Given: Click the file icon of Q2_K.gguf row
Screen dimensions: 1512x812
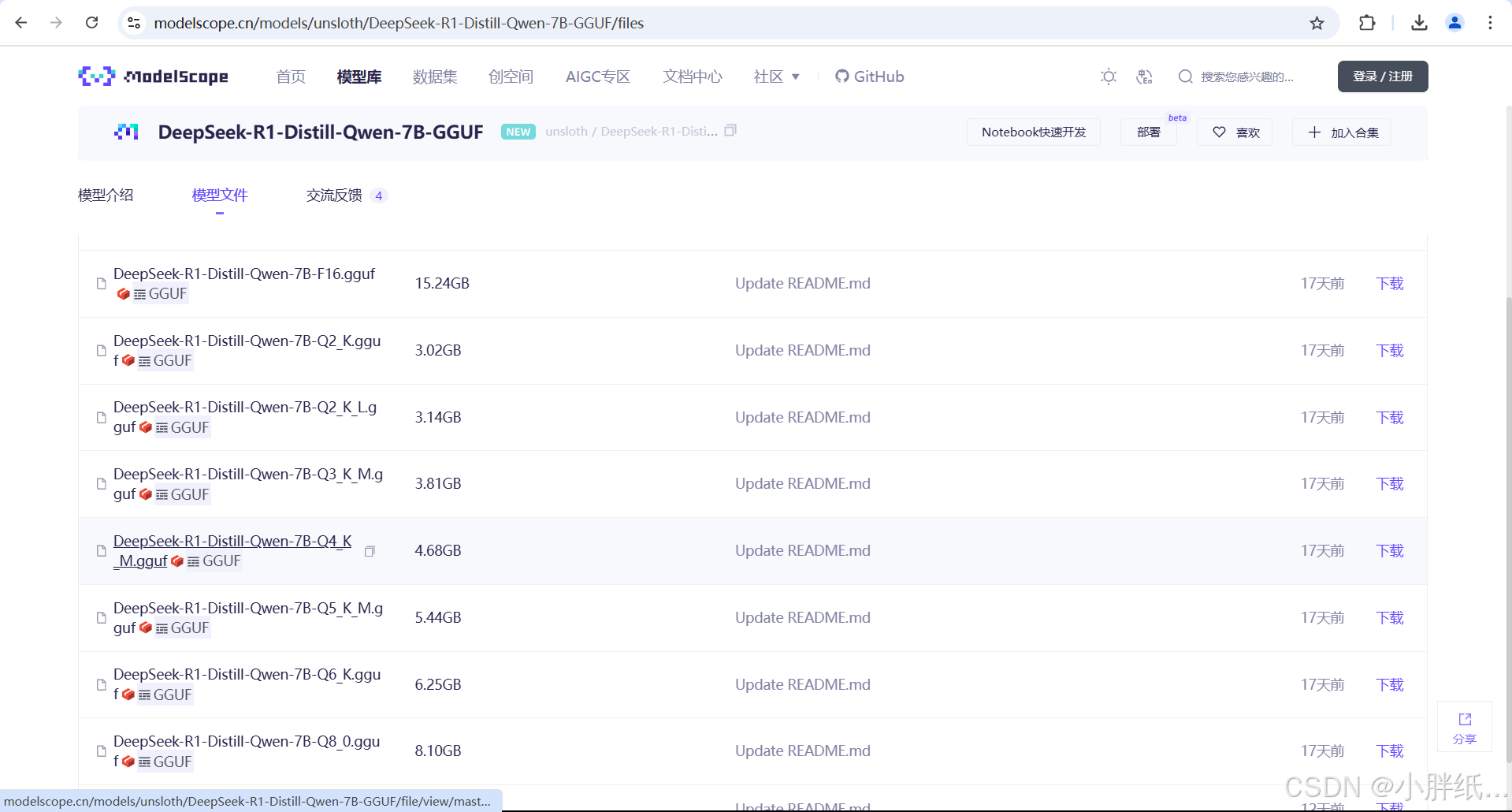Looking at the screenshot, I should tap(101, 351).
